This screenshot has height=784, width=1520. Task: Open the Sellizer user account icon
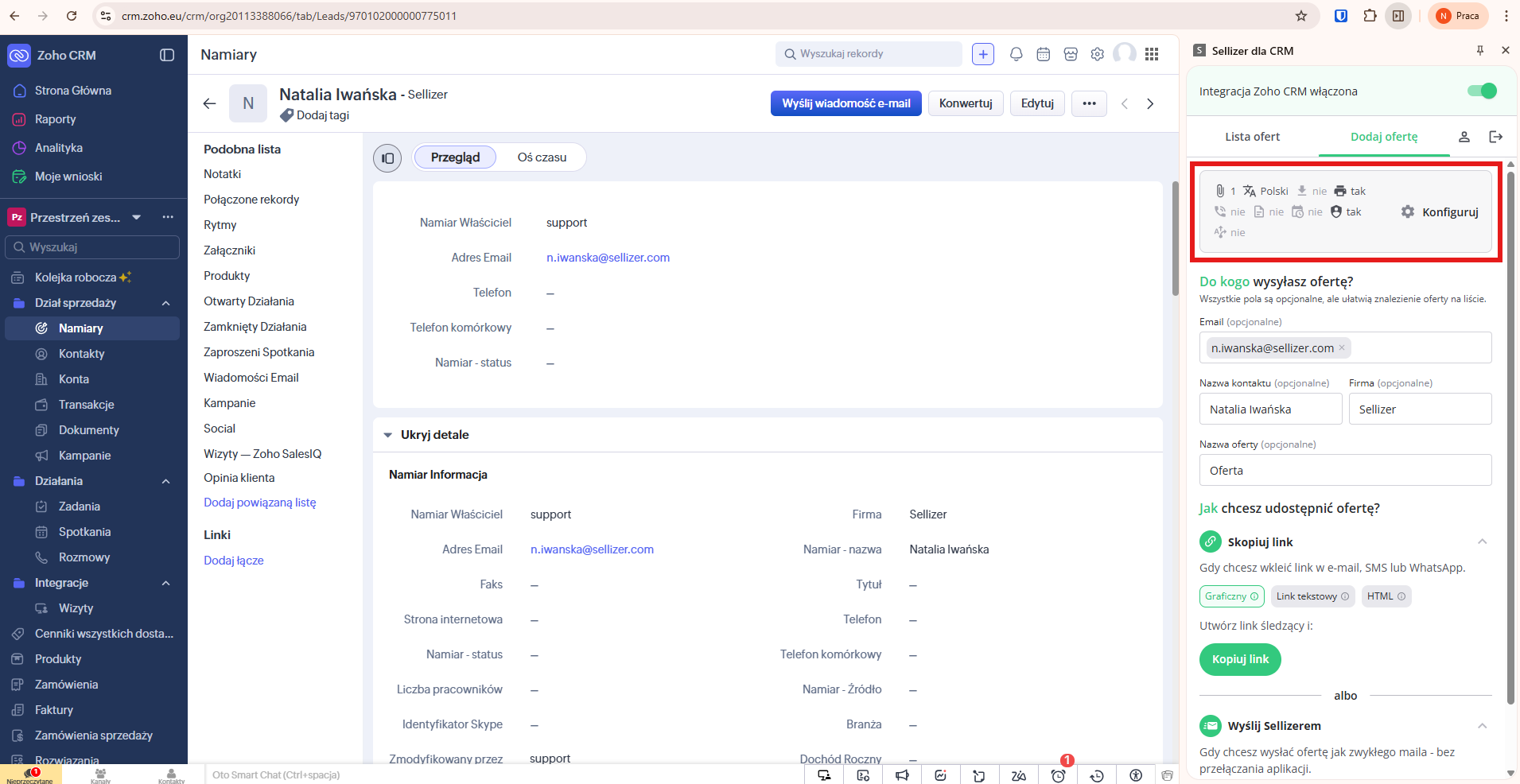coord(1464,137)
